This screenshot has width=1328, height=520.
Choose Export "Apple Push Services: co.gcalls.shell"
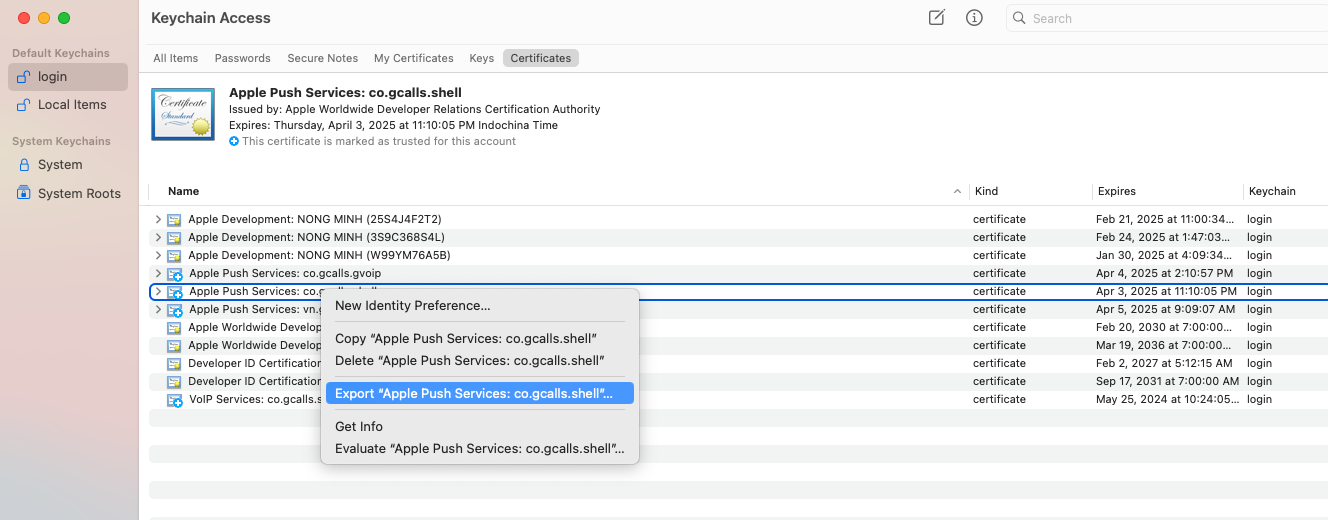[x=473, y=394]
